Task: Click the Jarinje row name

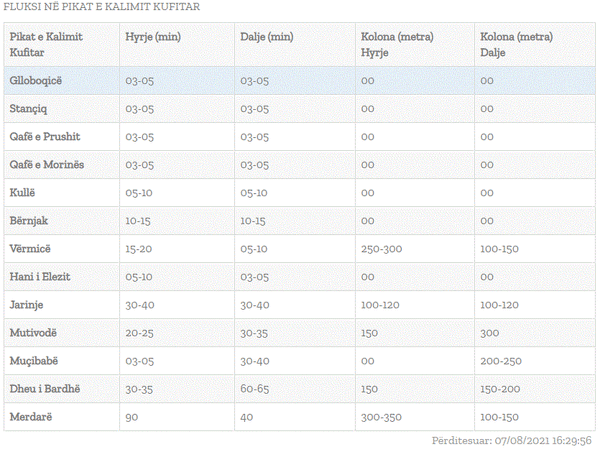Action: click(26, 305)
